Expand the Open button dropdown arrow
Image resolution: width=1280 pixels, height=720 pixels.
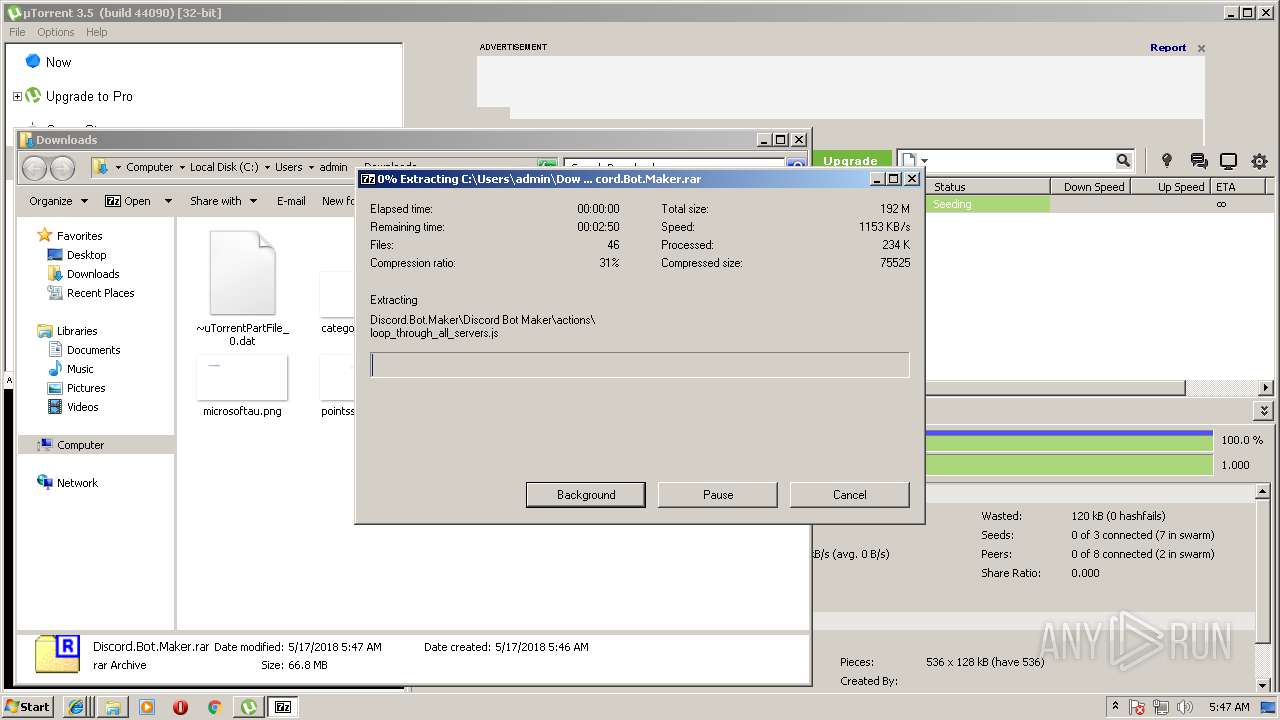click(x=168, y=201)
